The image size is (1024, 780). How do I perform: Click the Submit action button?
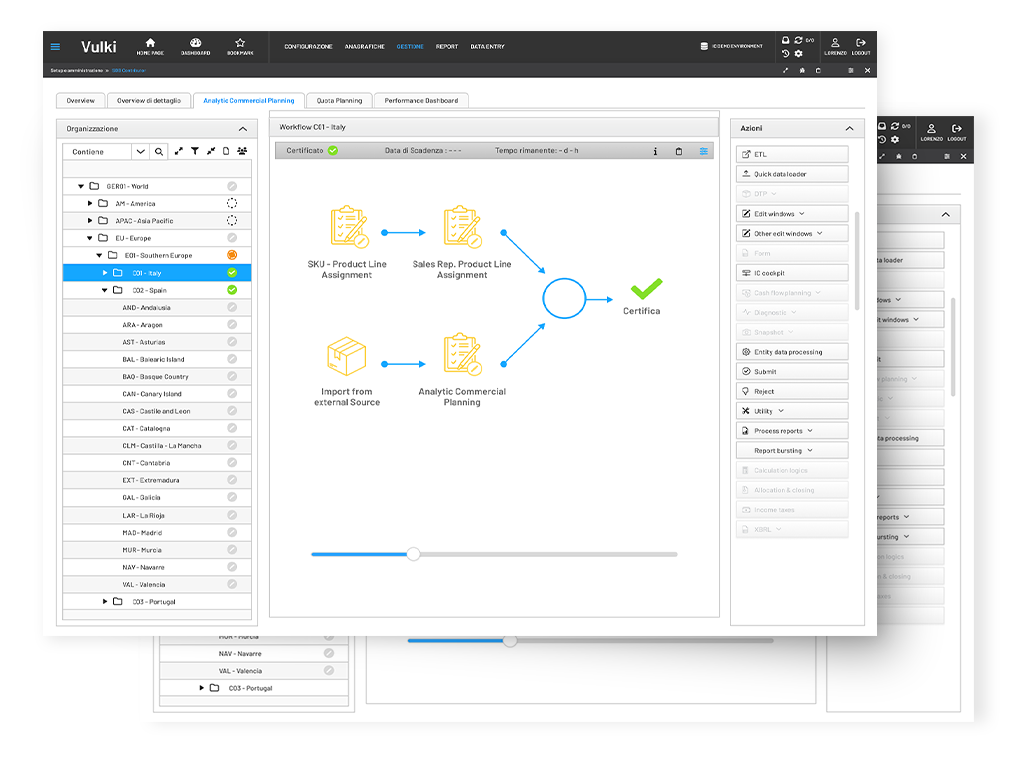pyautogui.click(x=792, y=372)
